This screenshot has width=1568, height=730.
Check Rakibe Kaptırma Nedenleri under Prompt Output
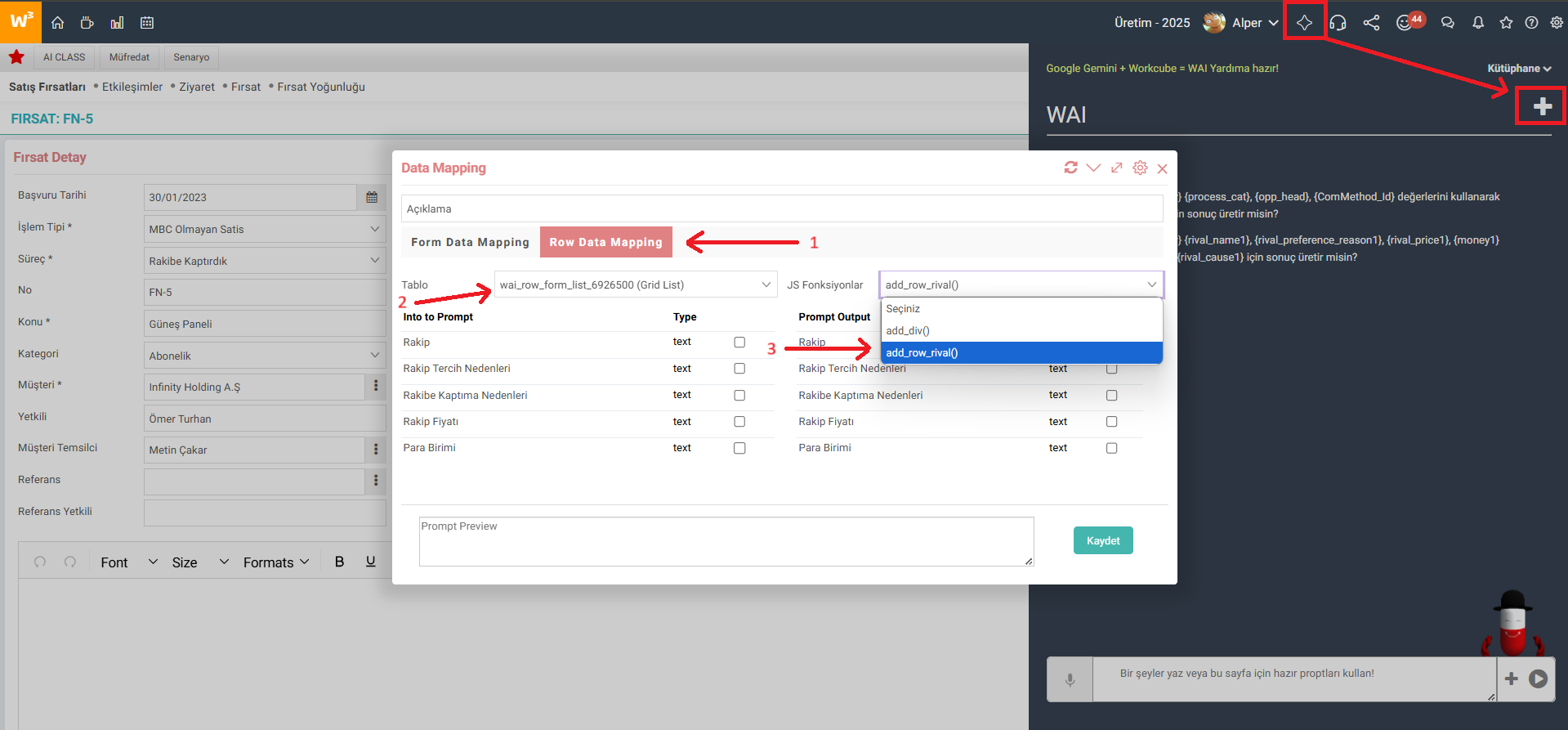[1111, 396]
